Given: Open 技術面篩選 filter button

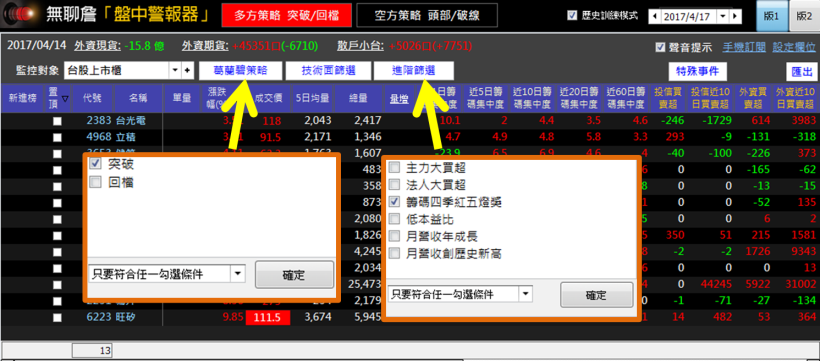Looking at the screenshot, I should pos(328,71).
